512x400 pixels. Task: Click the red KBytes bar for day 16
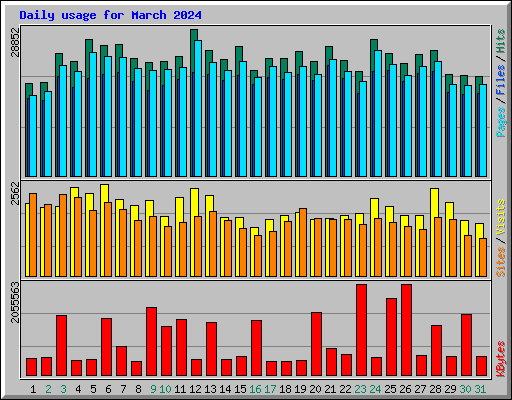[x=256, y=348]
